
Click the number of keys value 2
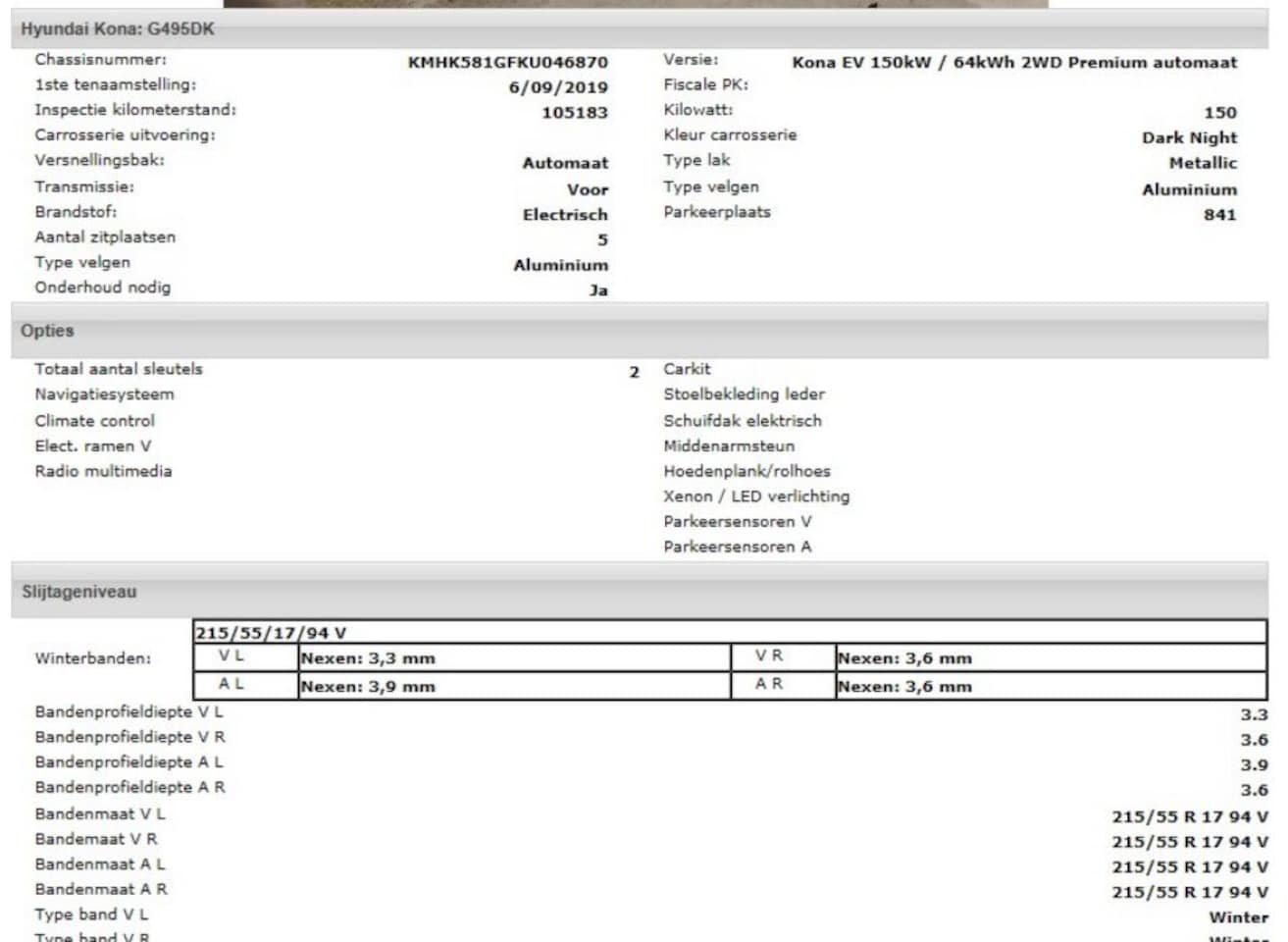(x=634, y=372)
